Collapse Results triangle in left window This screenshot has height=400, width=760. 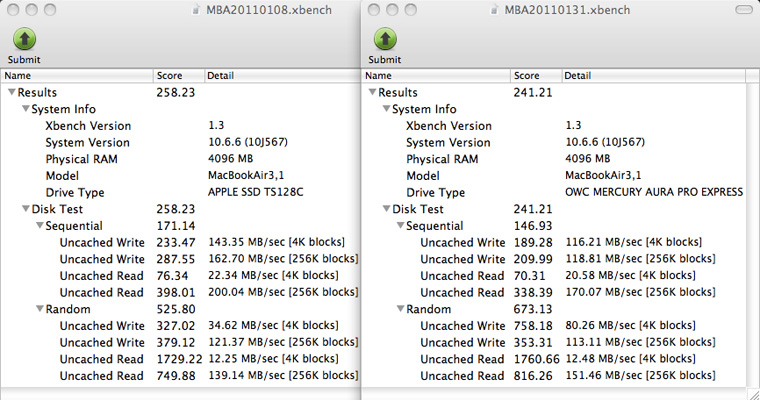[12, 92]
